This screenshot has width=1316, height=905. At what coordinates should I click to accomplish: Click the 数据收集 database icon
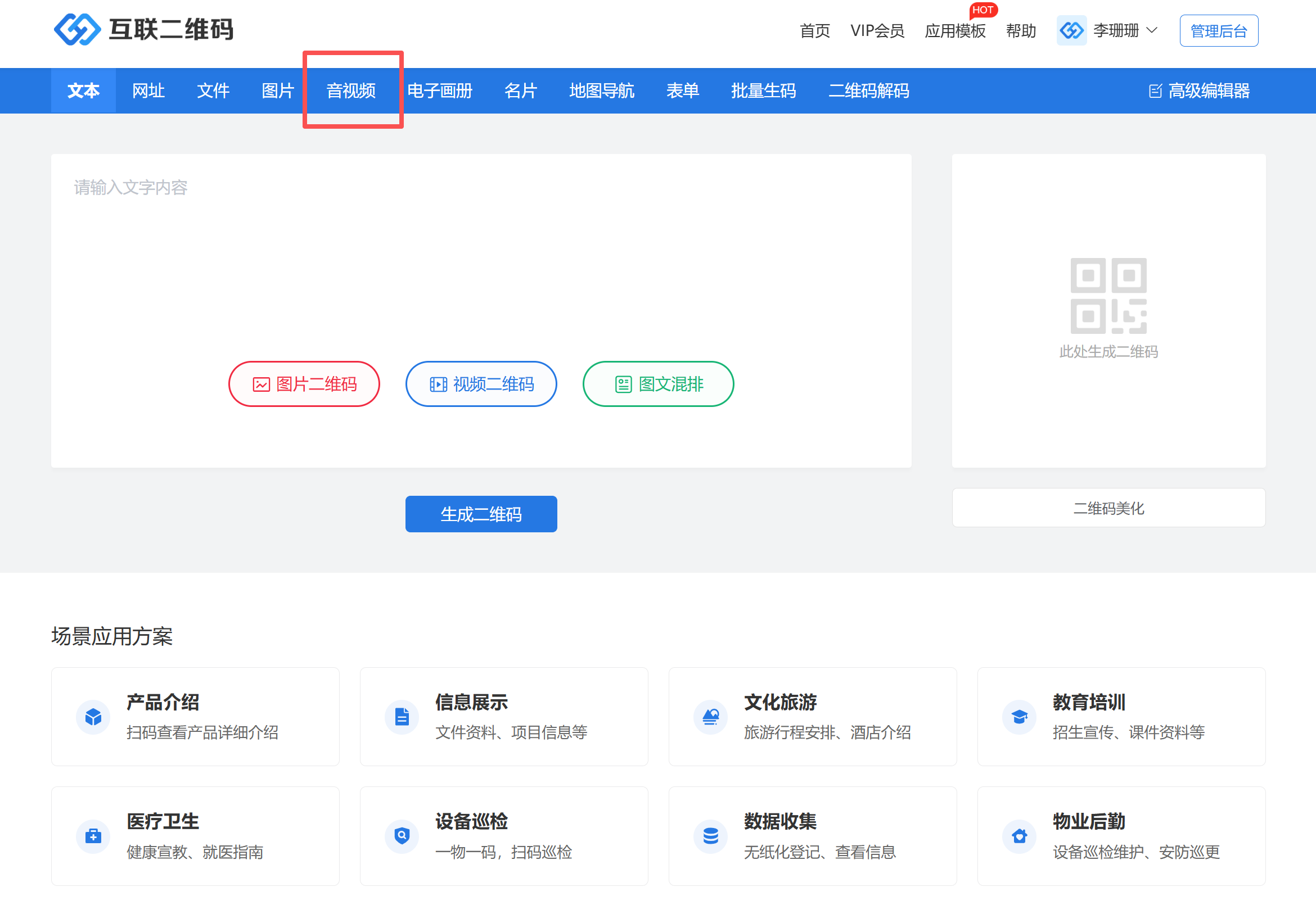click(x=710, y=836)
